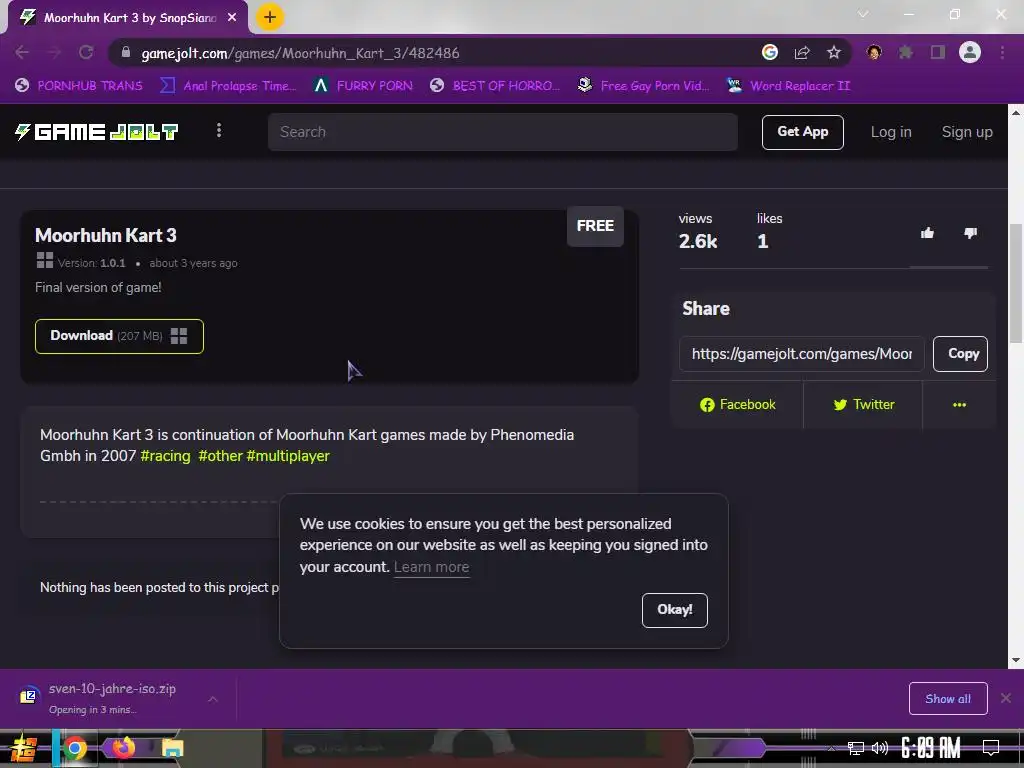The height and width of the screenshot is (768, 1024).
Task: Go forward in browser history
Action: [x=54, y=53]
